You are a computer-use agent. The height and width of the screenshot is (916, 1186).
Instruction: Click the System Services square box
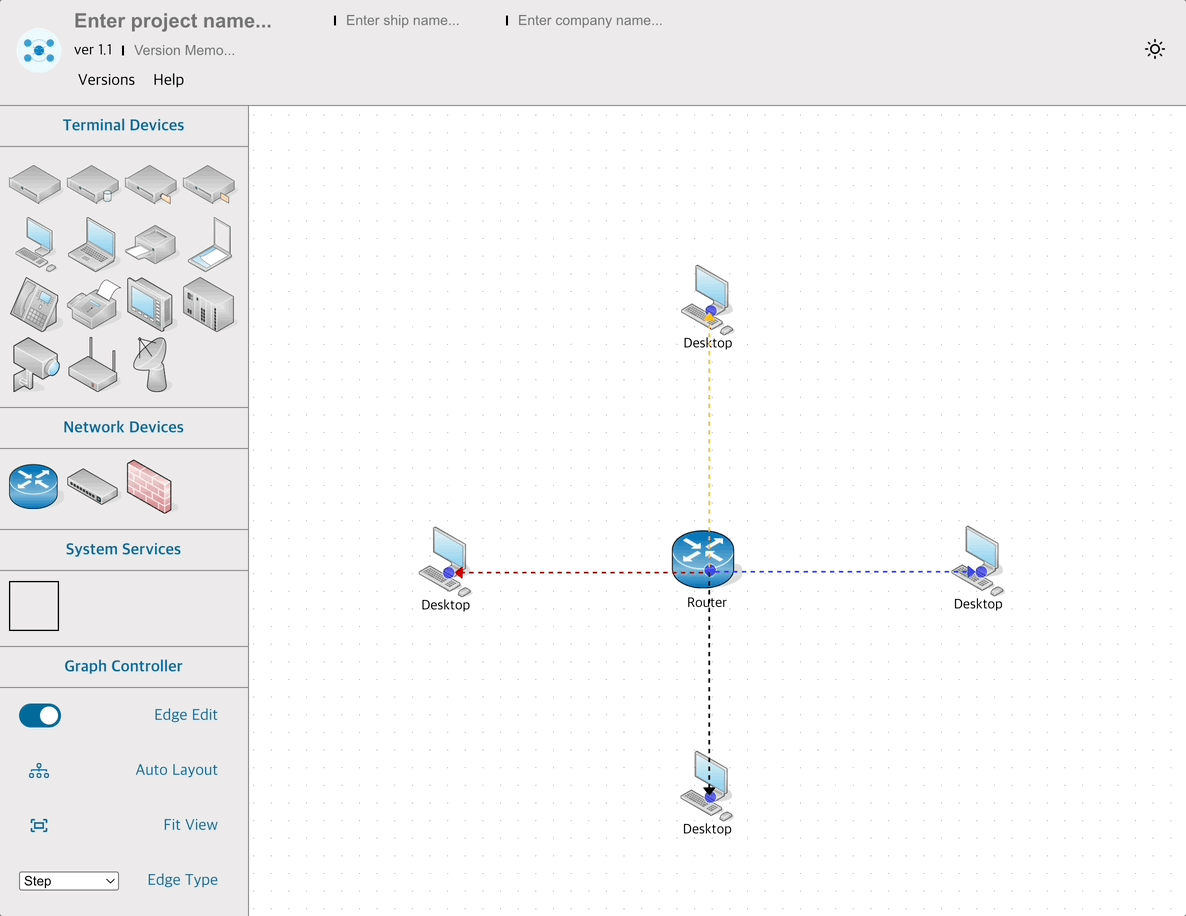pos(34,606)
